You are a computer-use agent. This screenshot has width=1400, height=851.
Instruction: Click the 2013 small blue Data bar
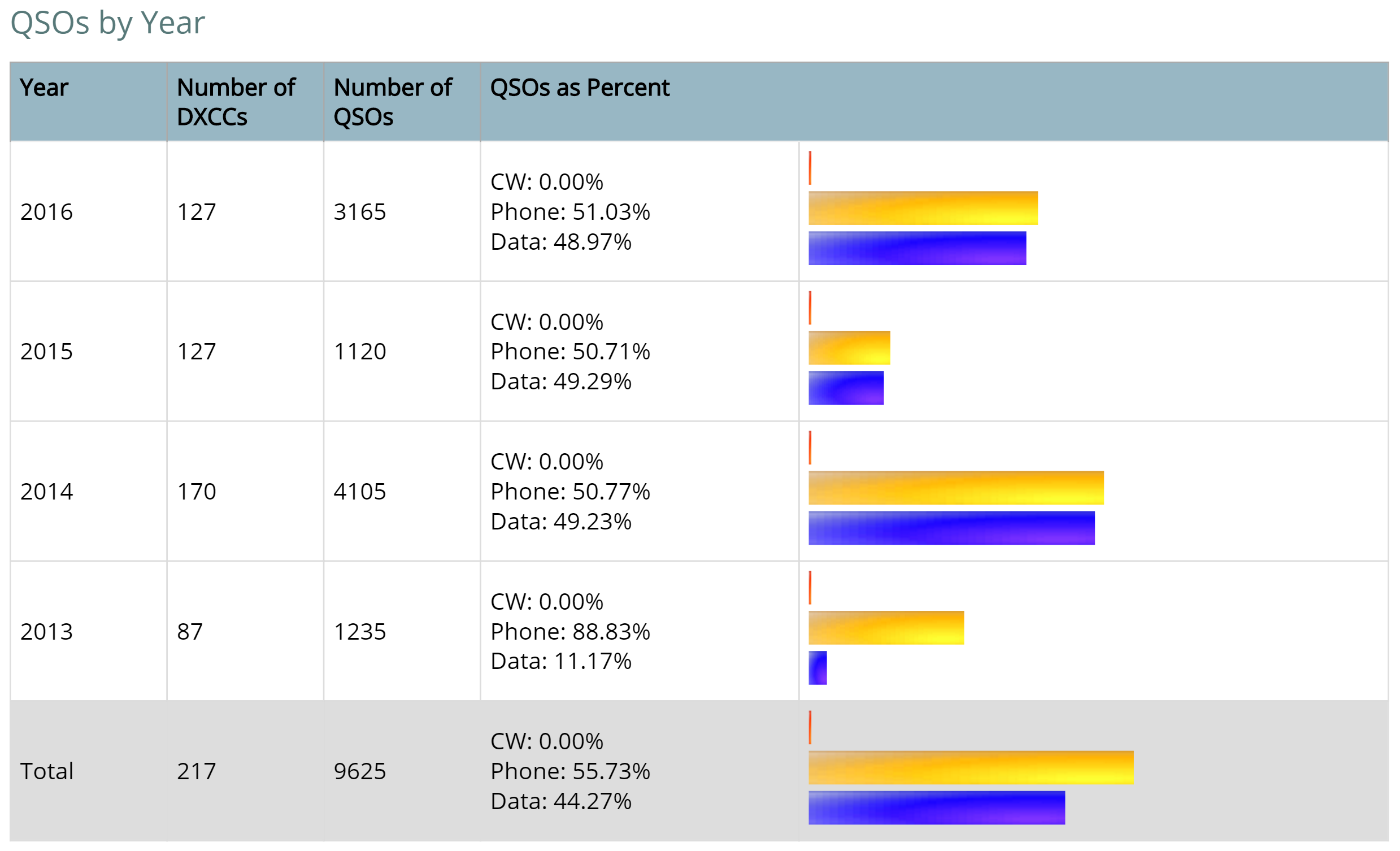pos(818,668)
